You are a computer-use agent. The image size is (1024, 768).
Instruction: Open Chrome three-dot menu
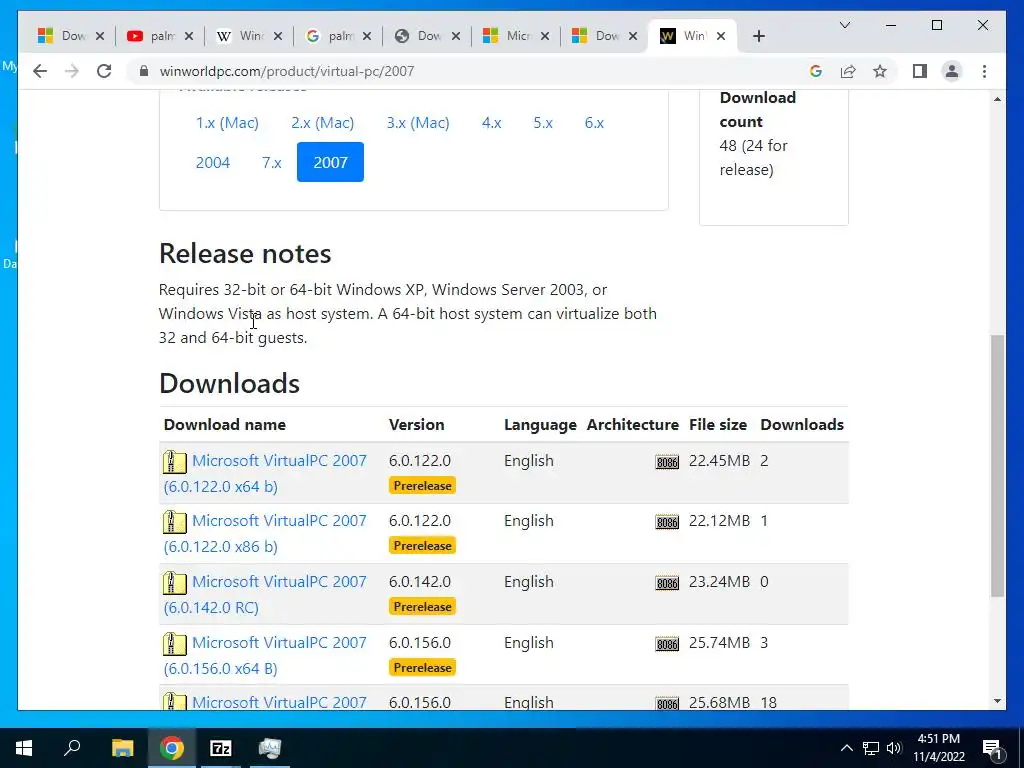pos(984,71)
